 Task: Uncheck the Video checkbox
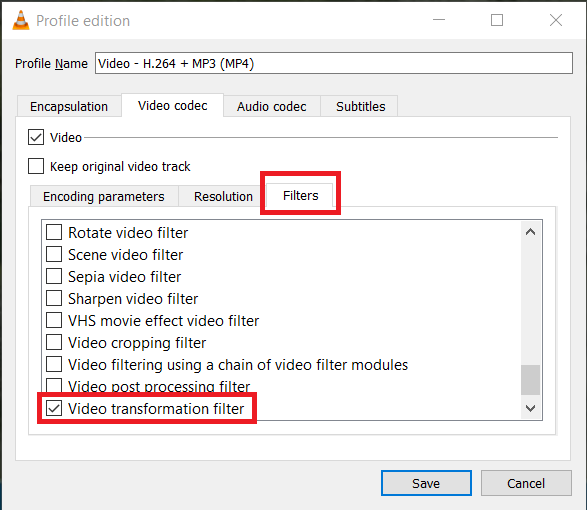tap(36, 137)
